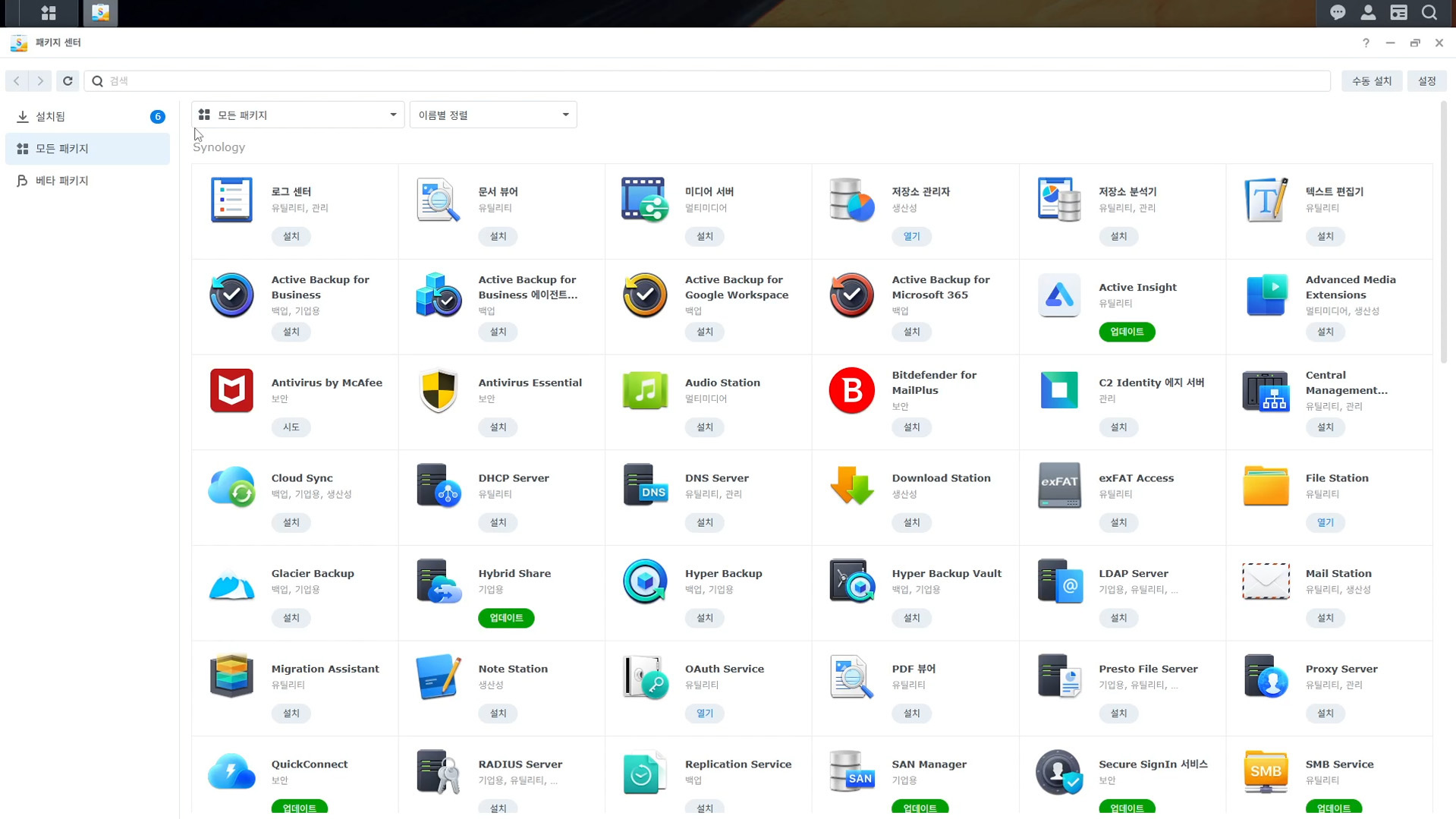Install Download Station via its 설치 button
The image size is (1456, 819).
tap(911, 522)
